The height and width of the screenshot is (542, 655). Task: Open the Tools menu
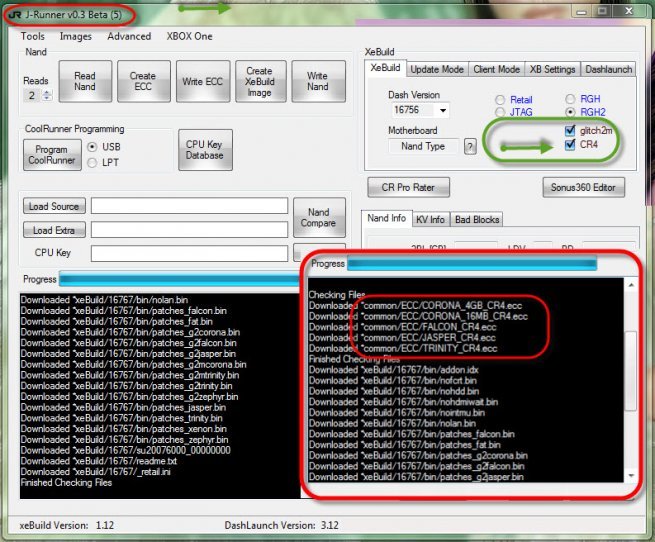(33, 36)
